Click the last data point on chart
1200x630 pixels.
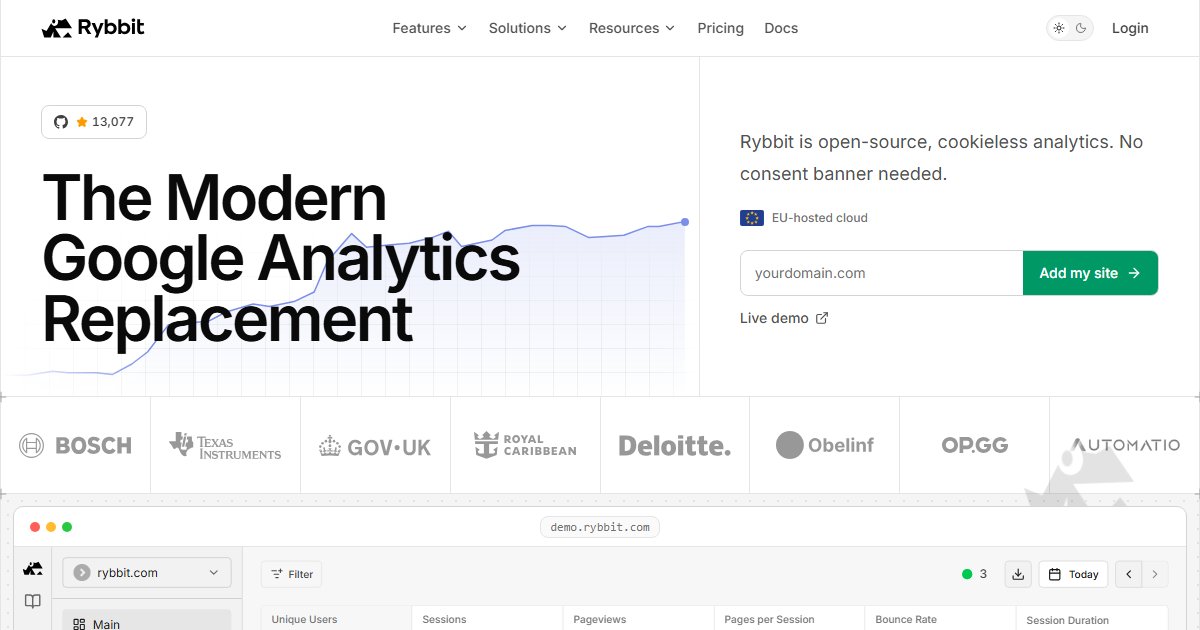click(685, 222)
